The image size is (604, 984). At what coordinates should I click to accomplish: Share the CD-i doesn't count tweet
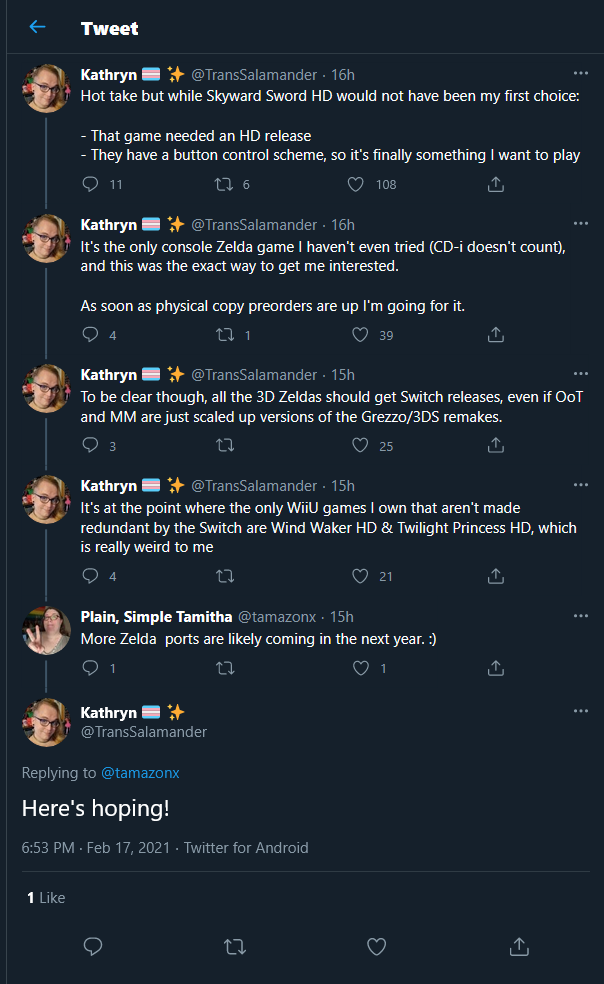[496, 334]
